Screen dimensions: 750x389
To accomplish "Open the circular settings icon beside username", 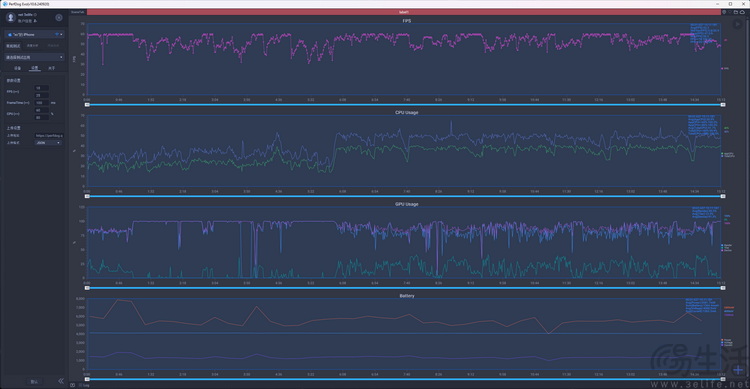I will click(x=59, y=18).
